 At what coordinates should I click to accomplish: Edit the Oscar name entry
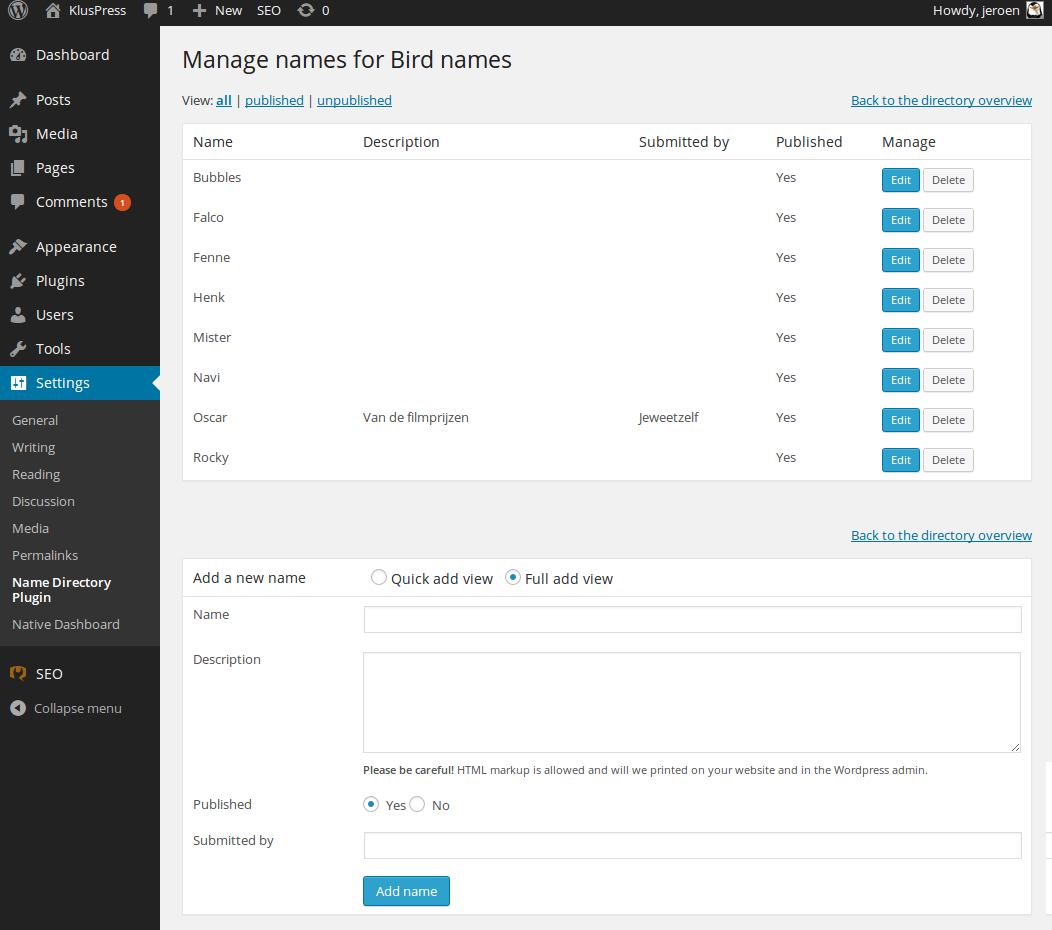[900, 420]
